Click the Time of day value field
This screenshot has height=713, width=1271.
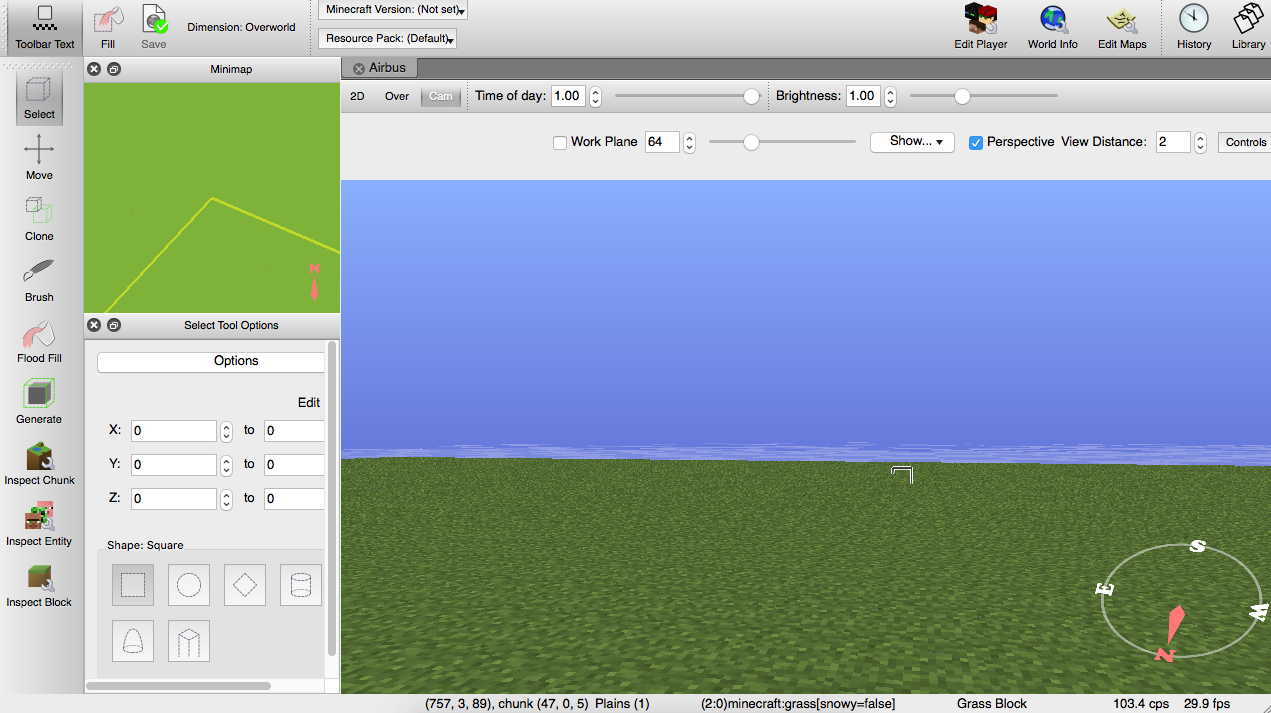(x=568, y=96)
